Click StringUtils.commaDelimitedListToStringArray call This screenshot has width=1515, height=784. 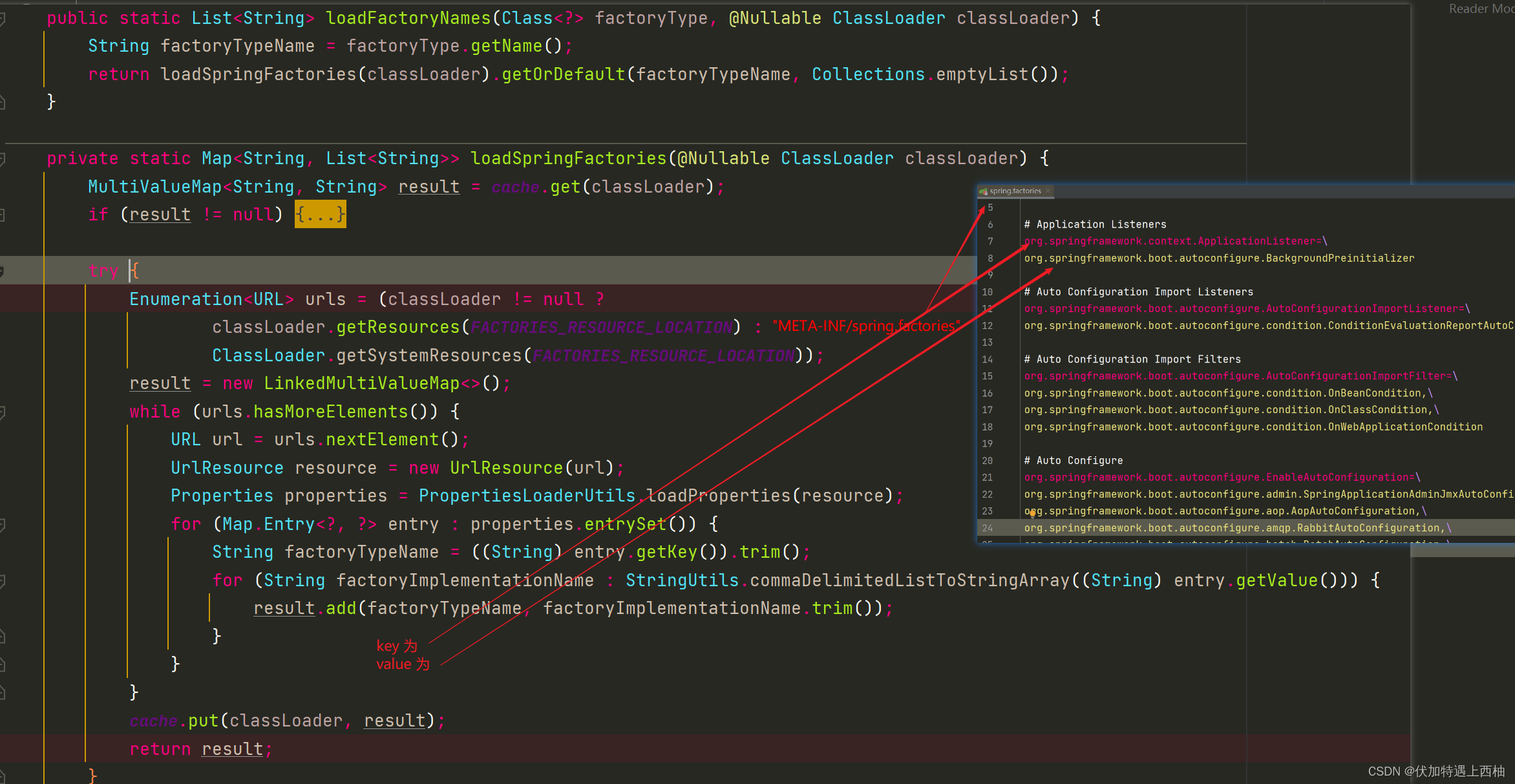click(x=847, y=580)
